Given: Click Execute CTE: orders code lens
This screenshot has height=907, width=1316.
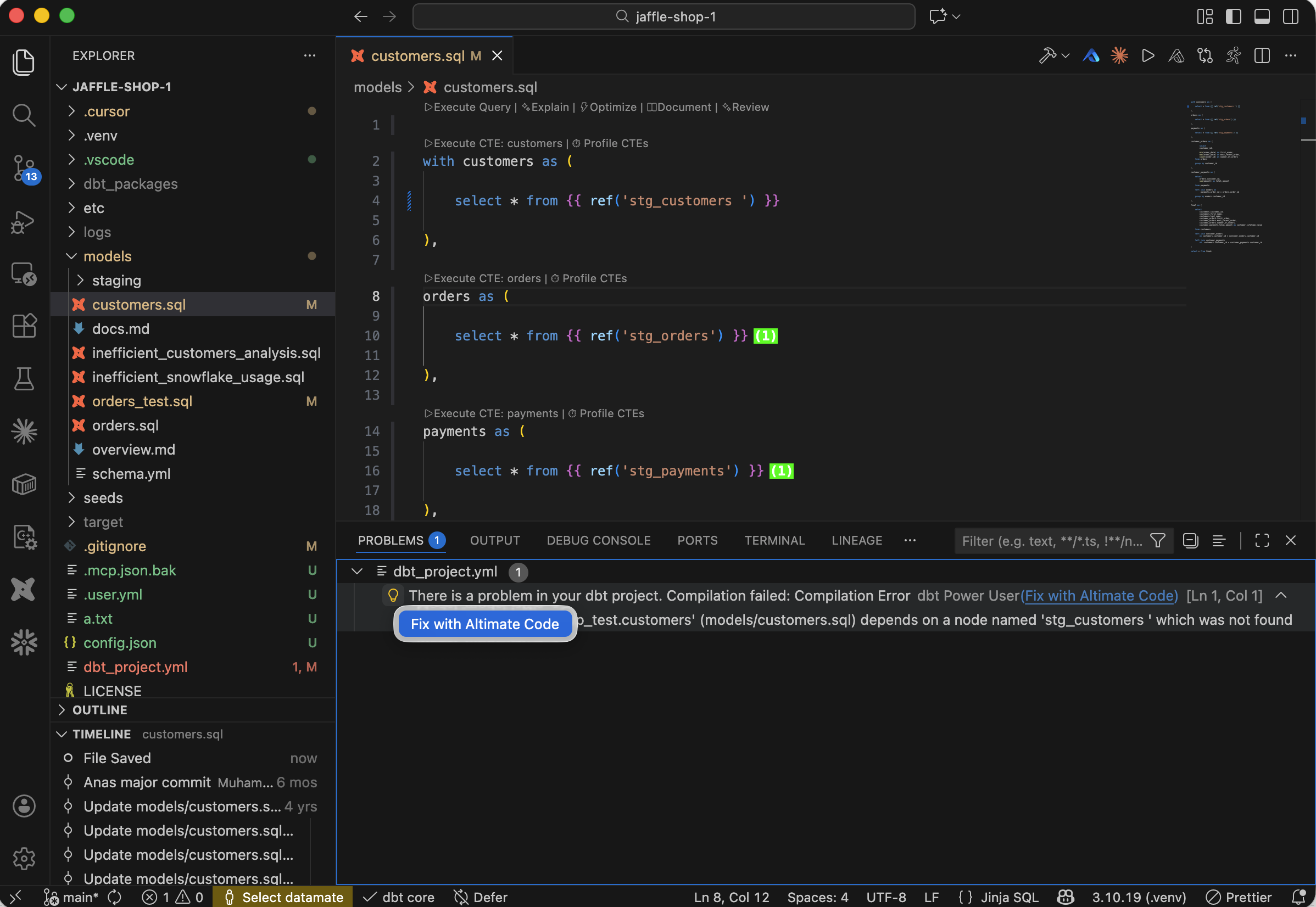Looking at the screenshot, I should click(483, 278).
